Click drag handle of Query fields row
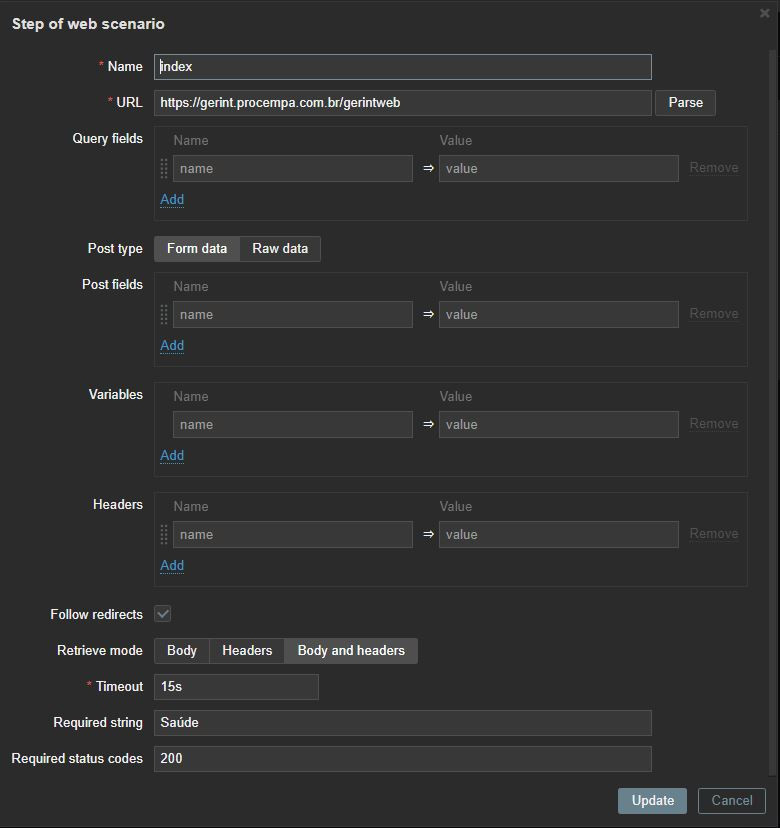Viewport: 780px width, 828px height. click(x=164, y=168)
